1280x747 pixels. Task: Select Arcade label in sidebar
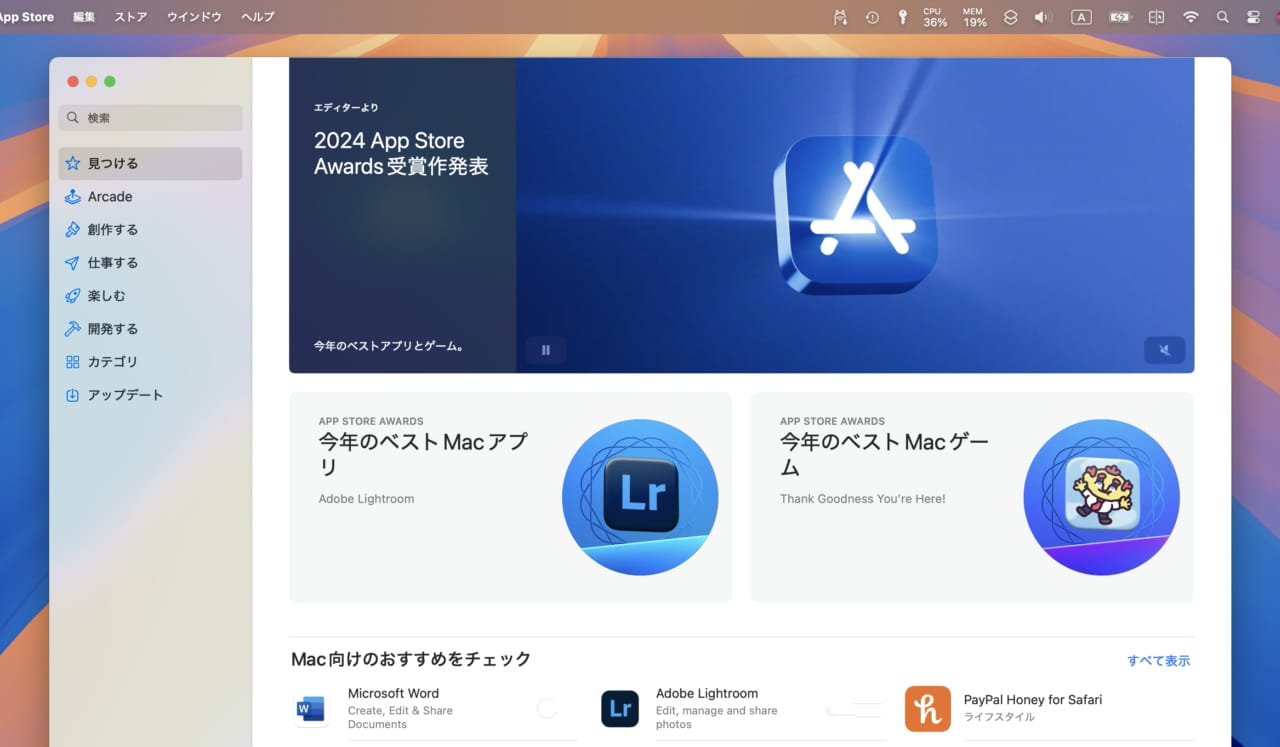click(110, 197)
